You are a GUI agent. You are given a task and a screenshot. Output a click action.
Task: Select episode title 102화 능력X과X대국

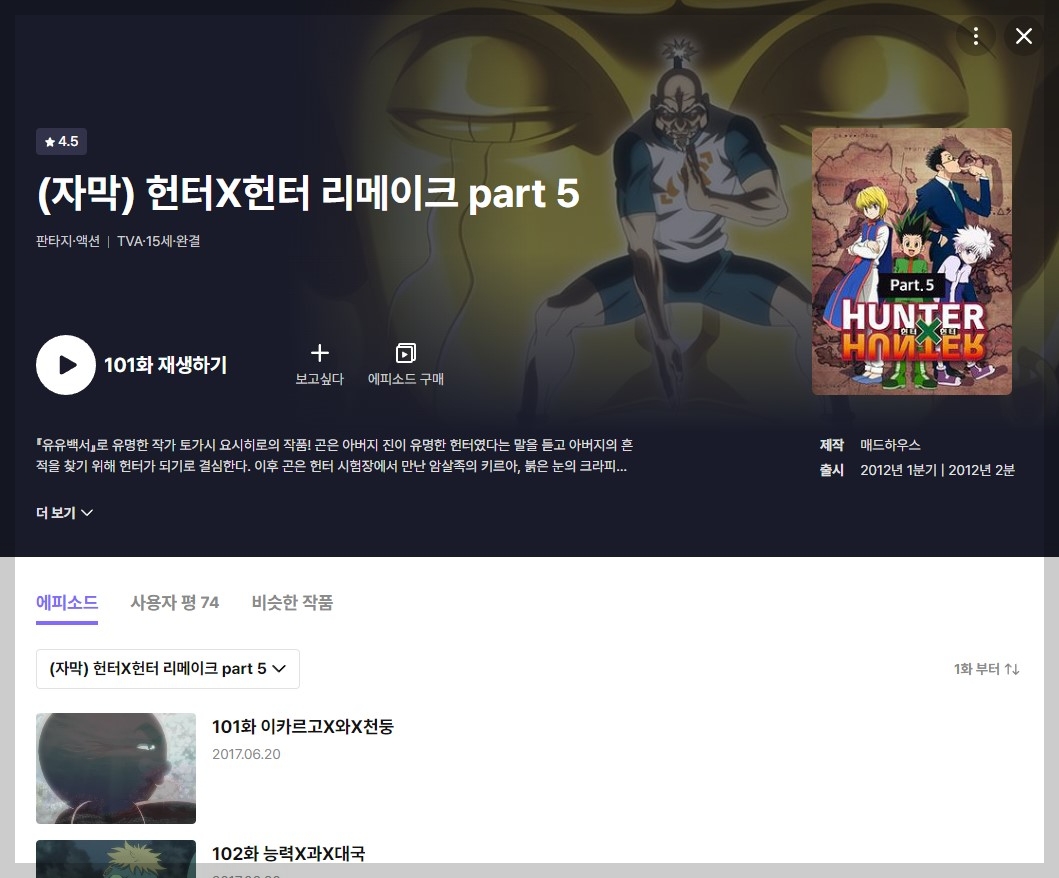pyautogui.click(x=288, y=854)
